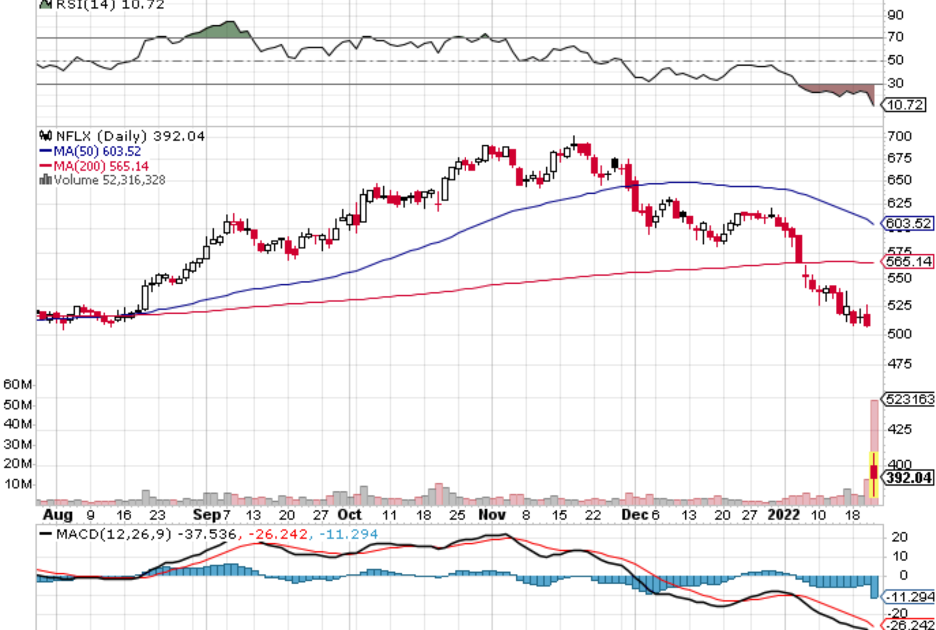This screenshot has width=936, height=630.
Task: Click the 10.72 RSI value tag
Action: pyautogui.click(x=905, y=105)
